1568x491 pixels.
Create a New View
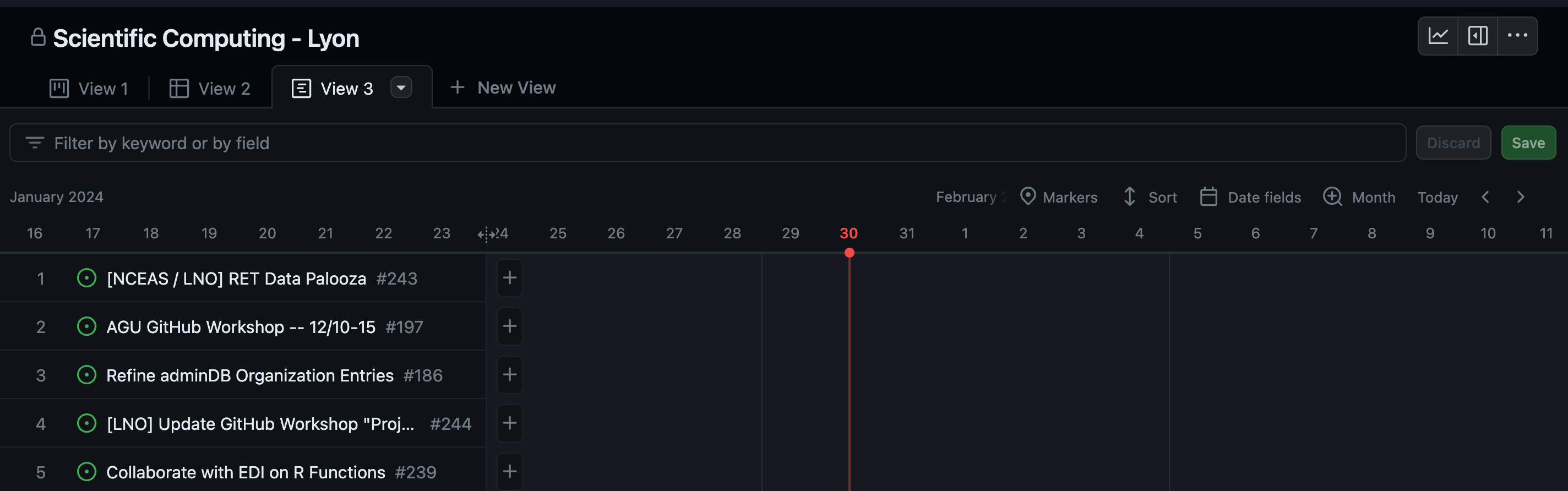click(x=503, y=88)
